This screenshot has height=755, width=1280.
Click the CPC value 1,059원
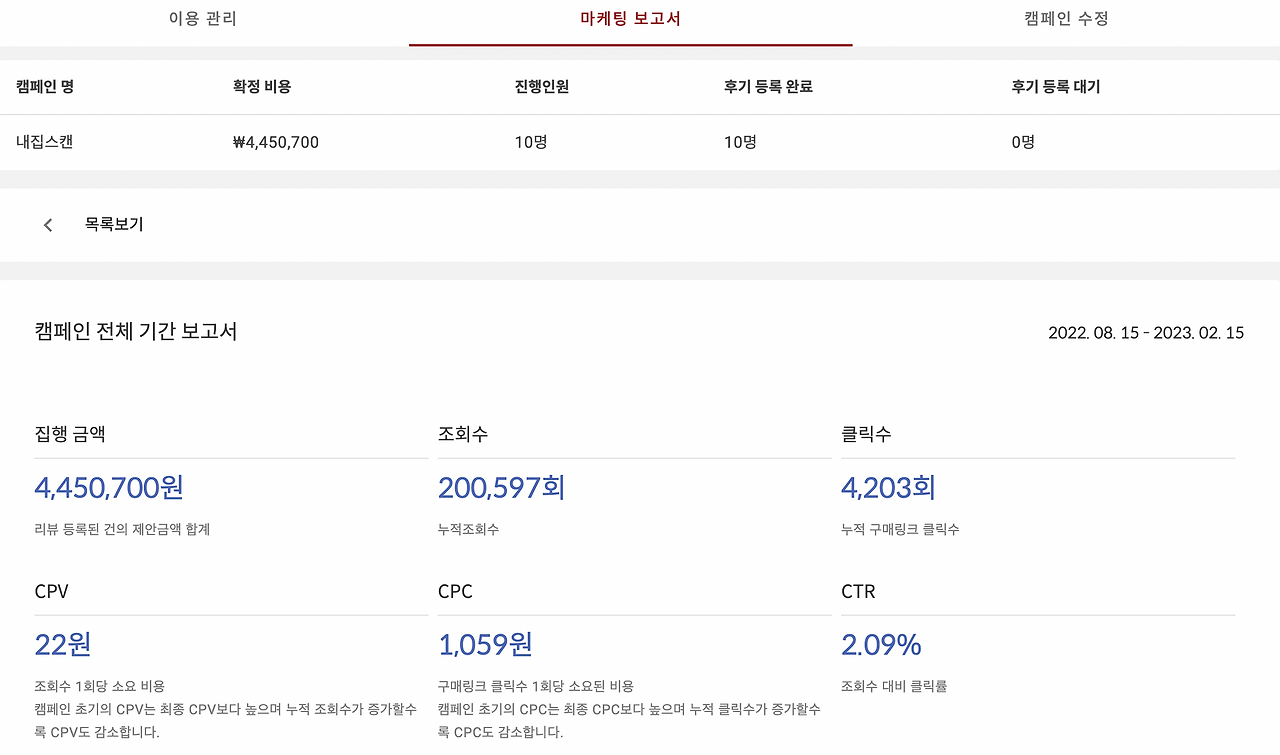click(485, 644)
